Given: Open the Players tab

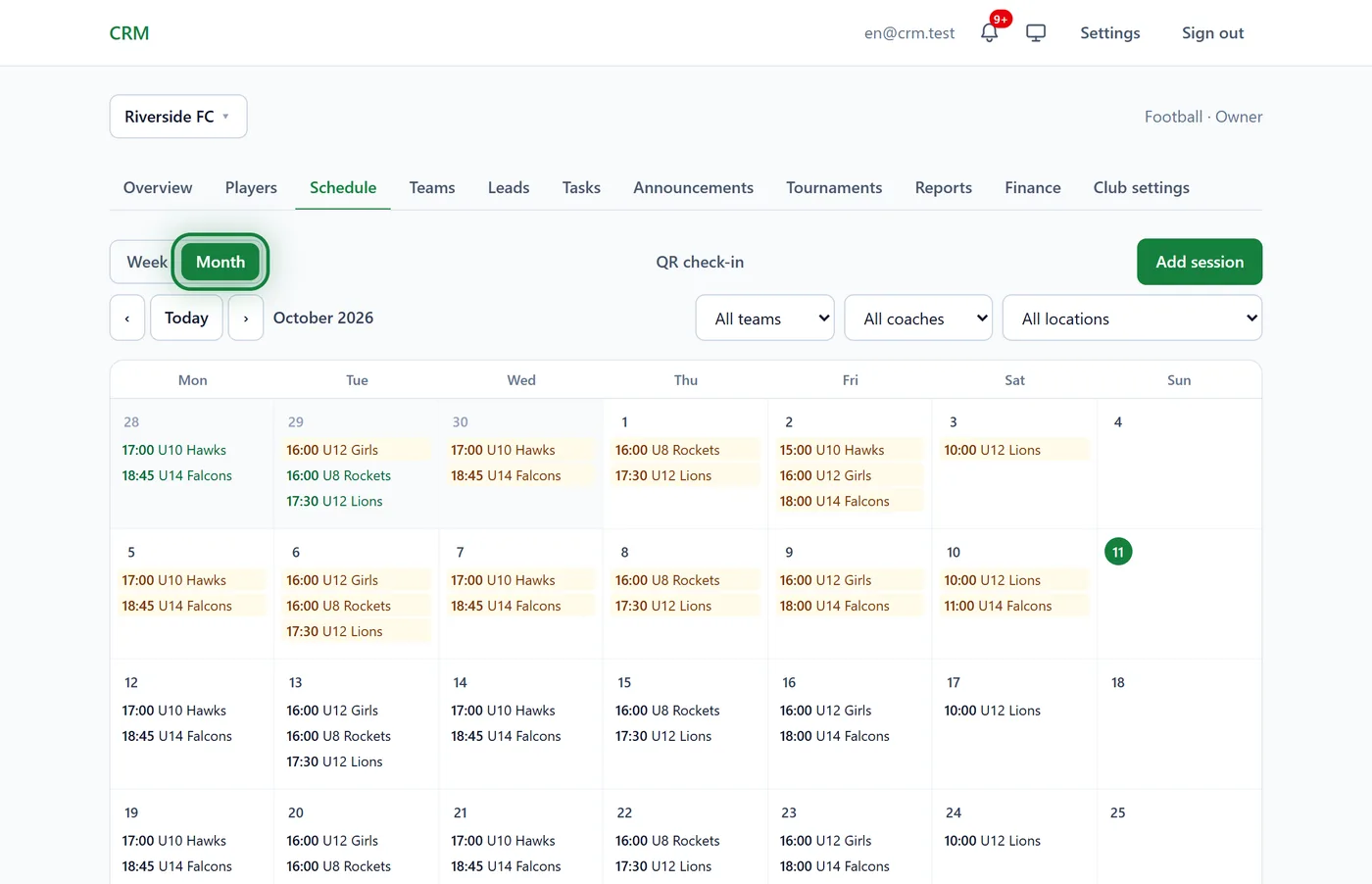Looking at the screenshot, I should coord(251,187).
